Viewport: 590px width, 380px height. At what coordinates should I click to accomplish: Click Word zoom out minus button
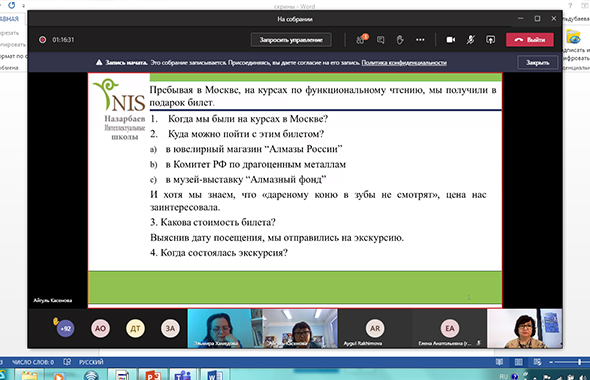[x=551, y=362]
